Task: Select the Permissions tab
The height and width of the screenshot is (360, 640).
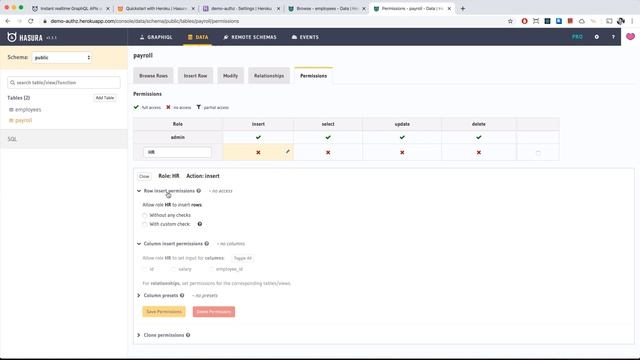Action: pyautogui.click(x=313, y=76)
